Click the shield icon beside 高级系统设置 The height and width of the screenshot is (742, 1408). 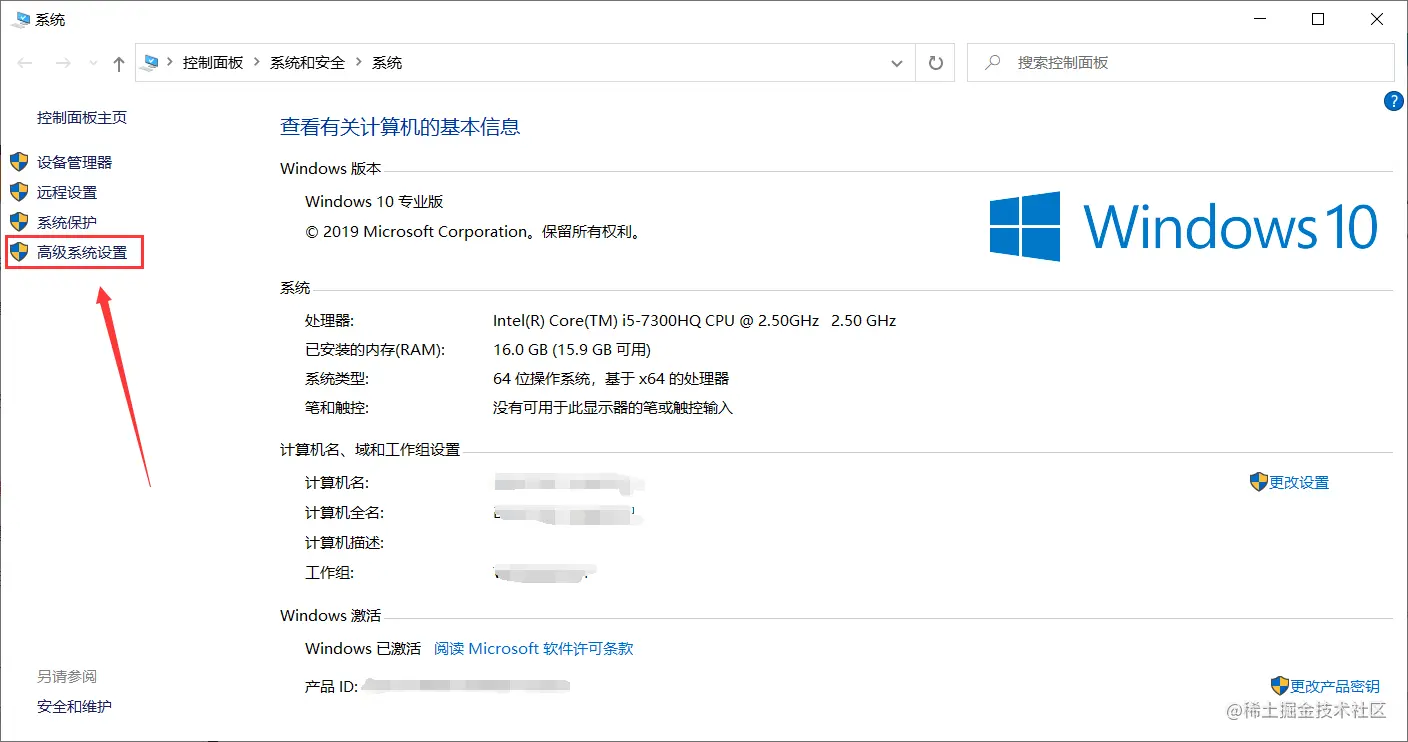coord(19,252)
